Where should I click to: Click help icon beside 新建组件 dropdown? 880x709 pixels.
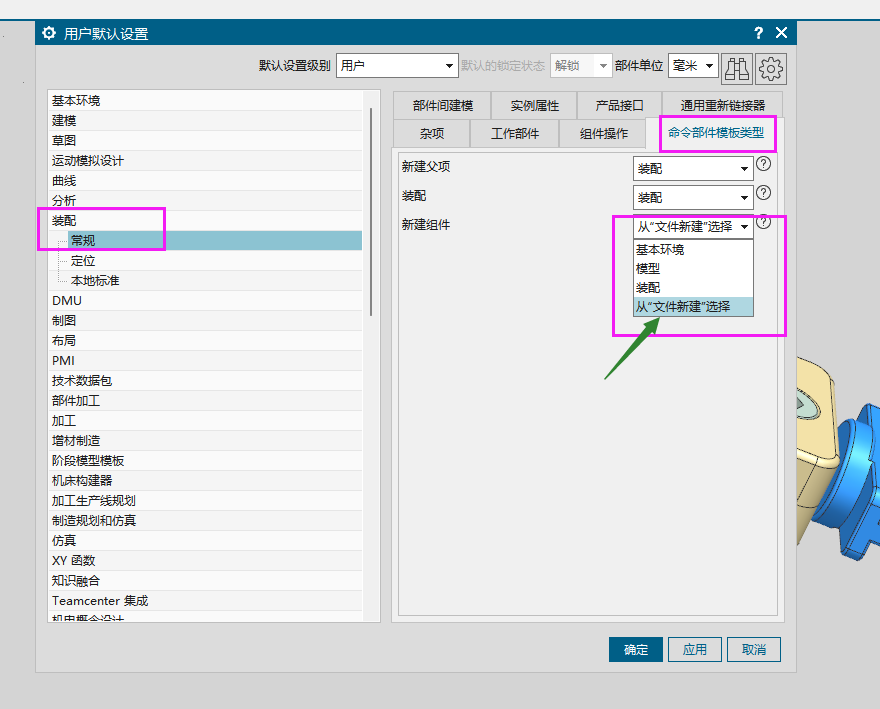point(763,222)
